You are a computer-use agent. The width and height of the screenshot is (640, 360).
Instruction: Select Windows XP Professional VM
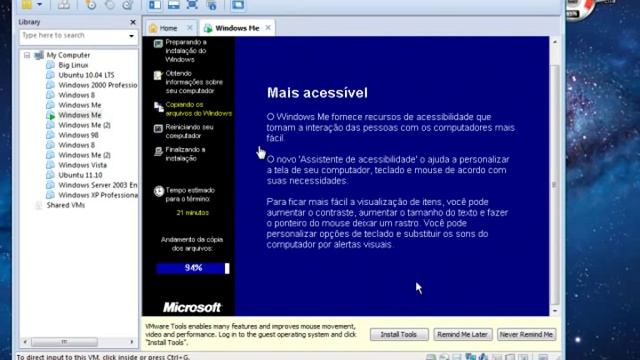coord(98,195)
